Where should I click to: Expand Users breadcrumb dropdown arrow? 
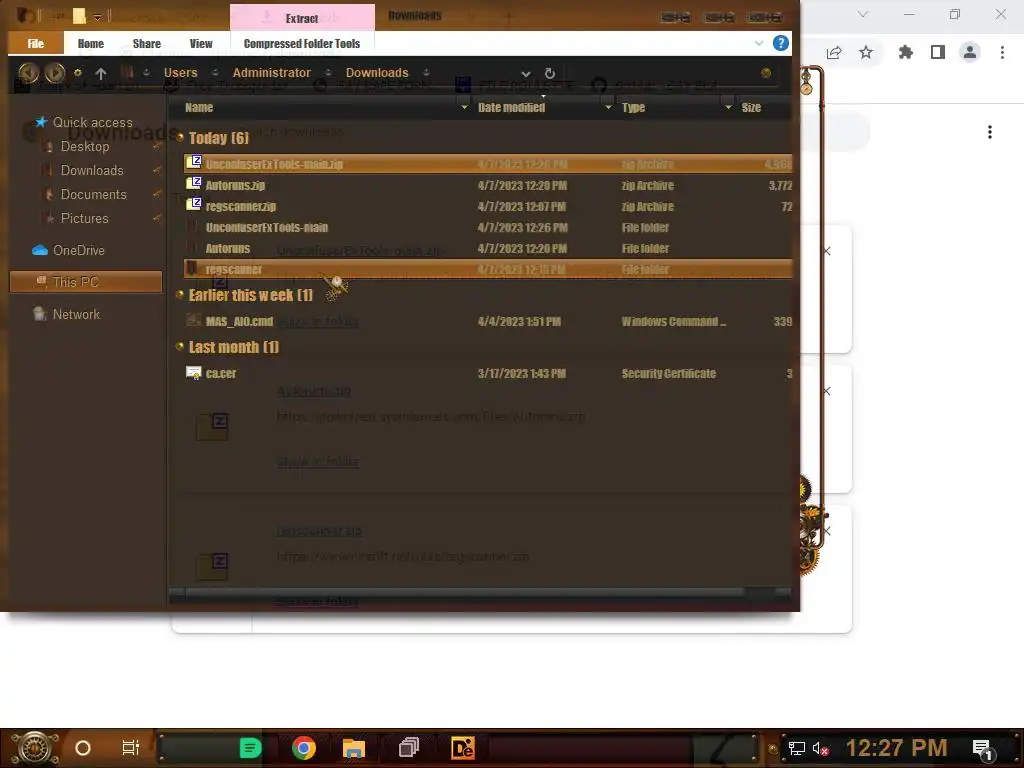215,72
